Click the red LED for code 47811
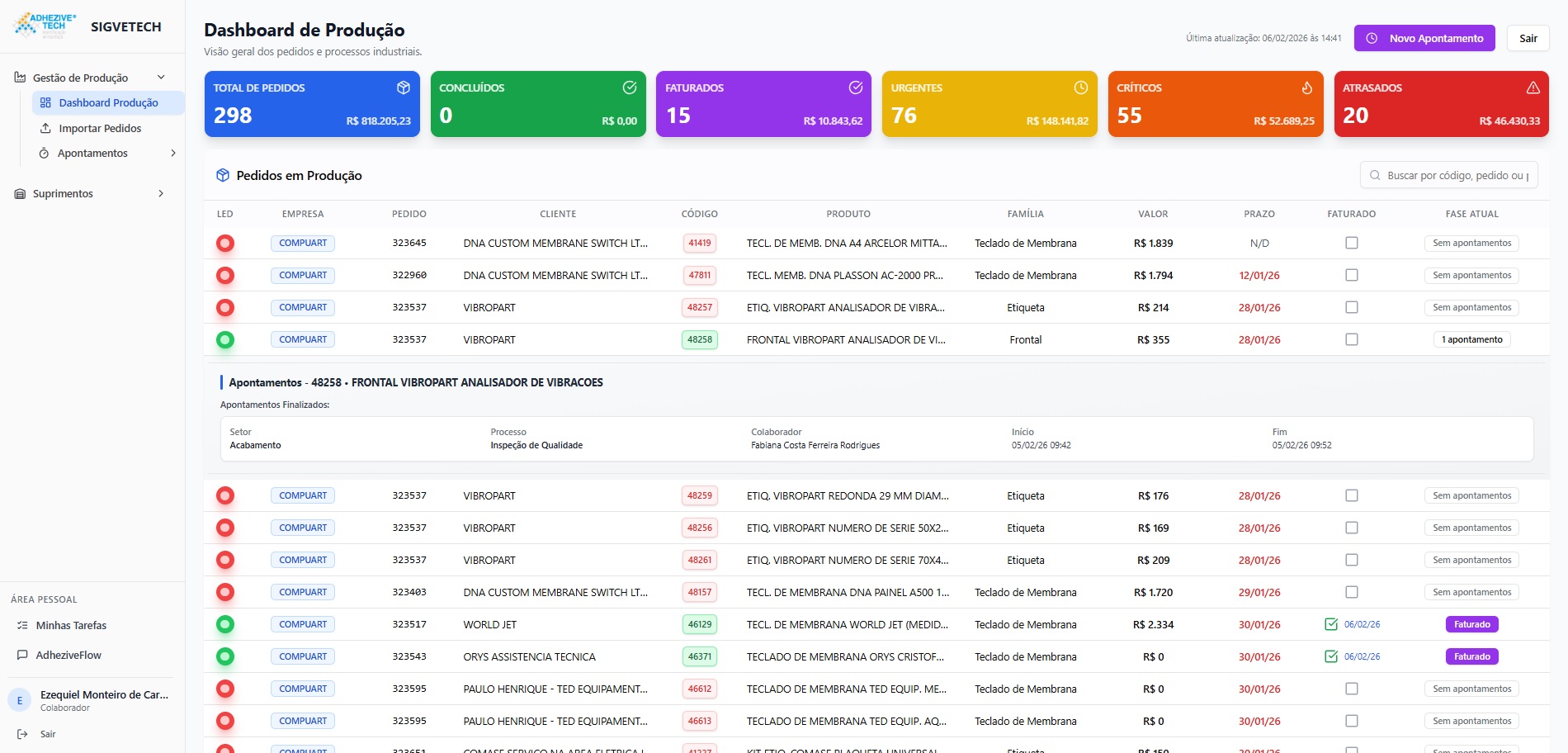This screenshot has width=1568, height=753. pos(225,276)
